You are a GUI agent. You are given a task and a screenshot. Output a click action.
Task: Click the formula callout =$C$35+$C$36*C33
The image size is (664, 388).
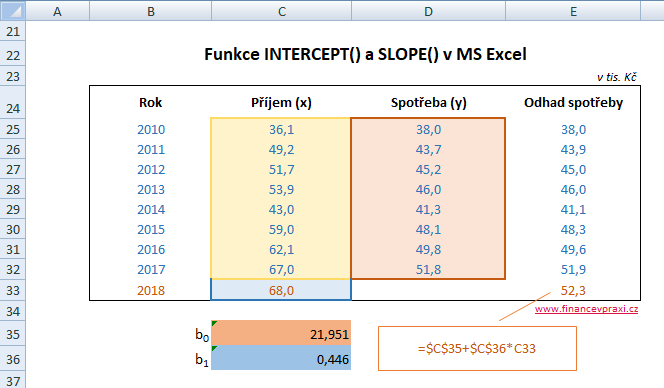click(x=477, y=348)
